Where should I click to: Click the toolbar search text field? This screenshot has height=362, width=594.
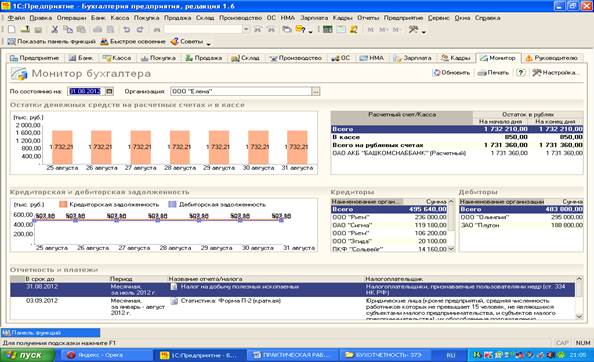click(203, 29)
